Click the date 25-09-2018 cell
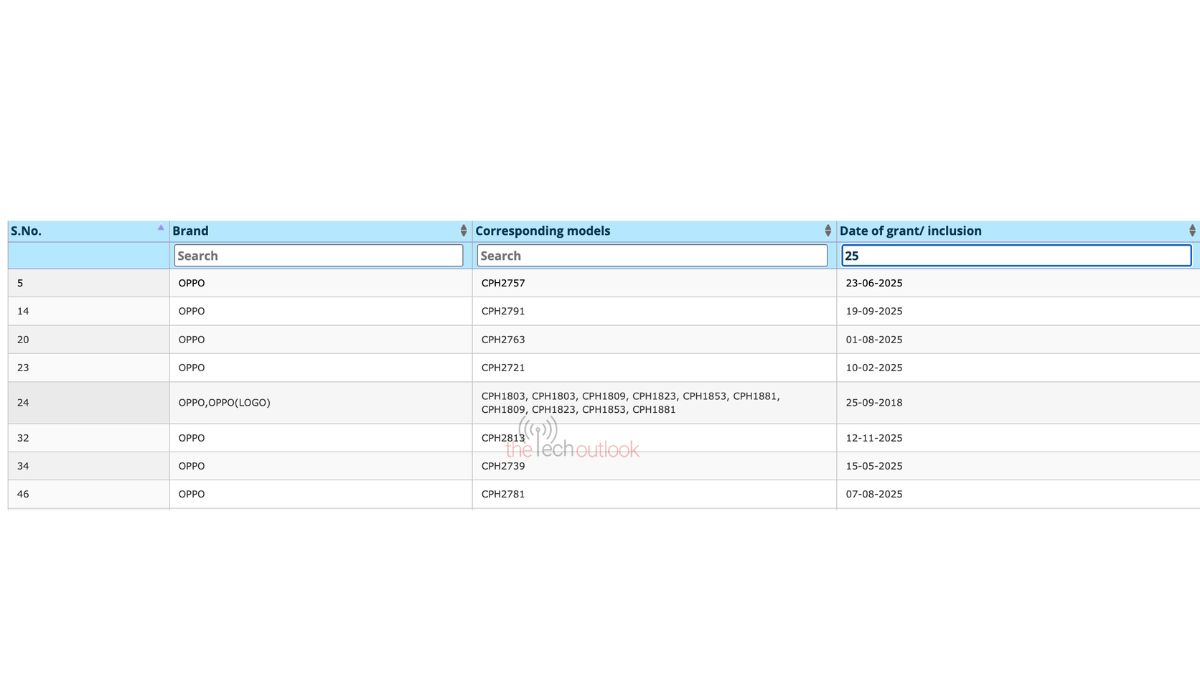Screen dimensions: 1200x675 tap(874, 403)
